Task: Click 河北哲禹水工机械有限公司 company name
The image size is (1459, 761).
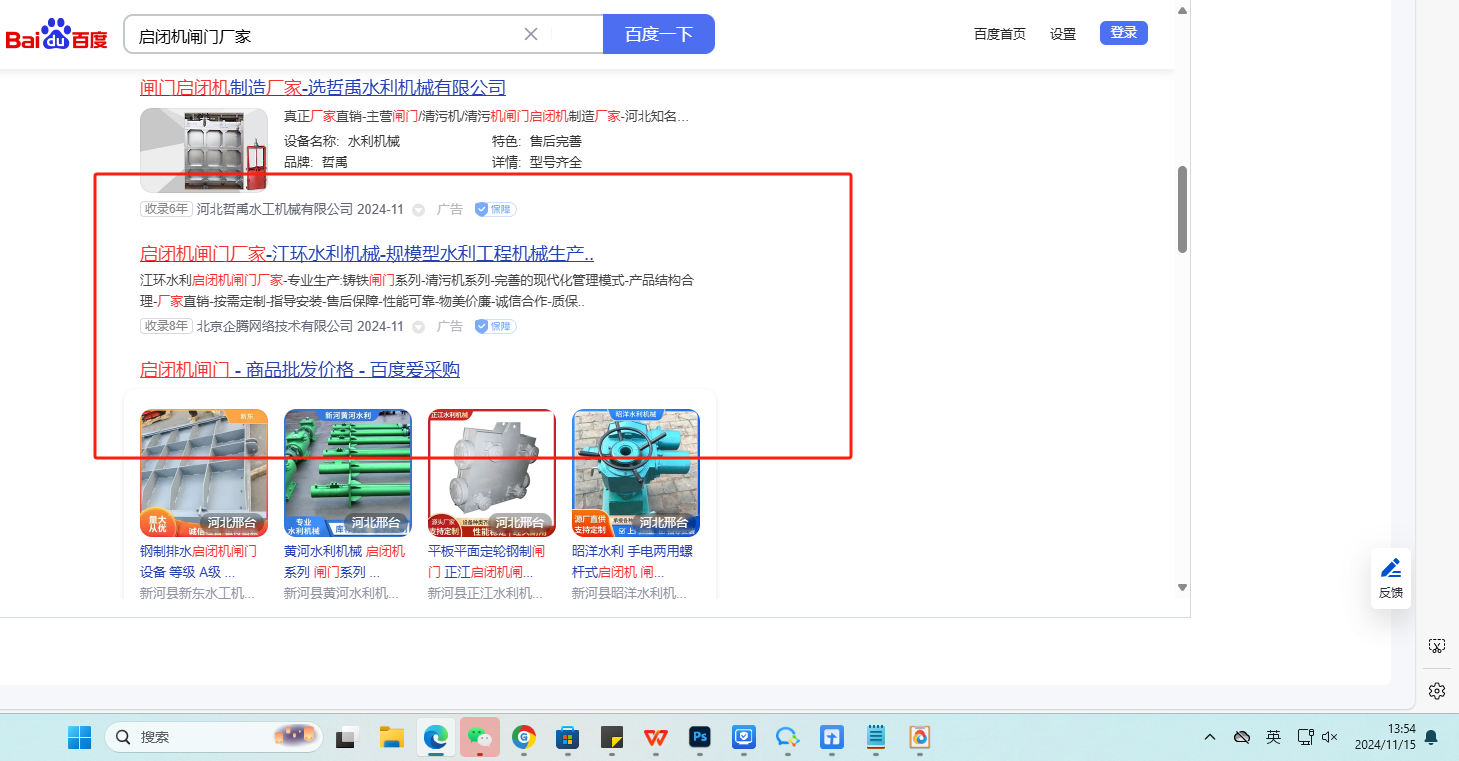Action: (275, 210)
